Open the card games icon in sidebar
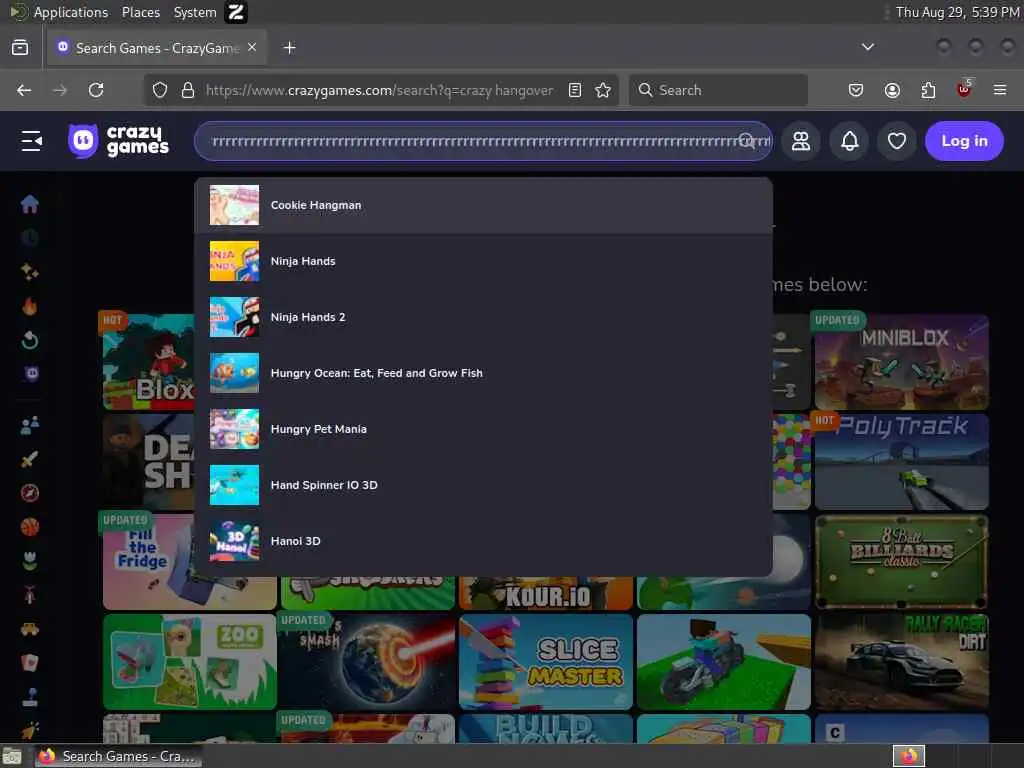1024x768 pixels. tap(29, 663)
